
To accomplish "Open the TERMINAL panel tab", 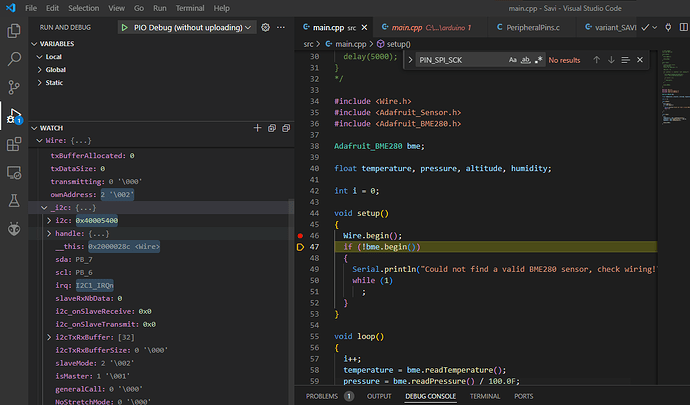I will point(485,396).
